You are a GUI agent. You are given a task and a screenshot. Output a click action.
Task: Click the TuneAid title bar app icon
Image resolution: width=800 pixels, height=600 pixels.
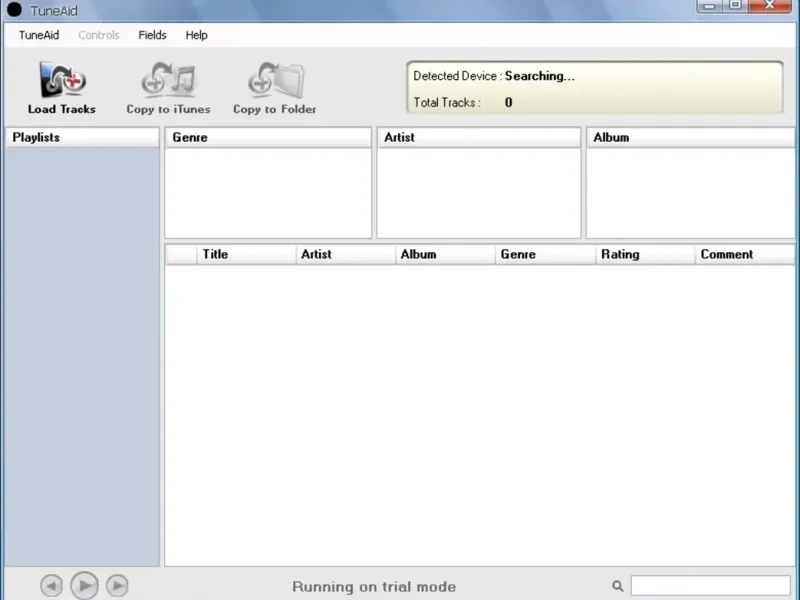tap(14, 10)
